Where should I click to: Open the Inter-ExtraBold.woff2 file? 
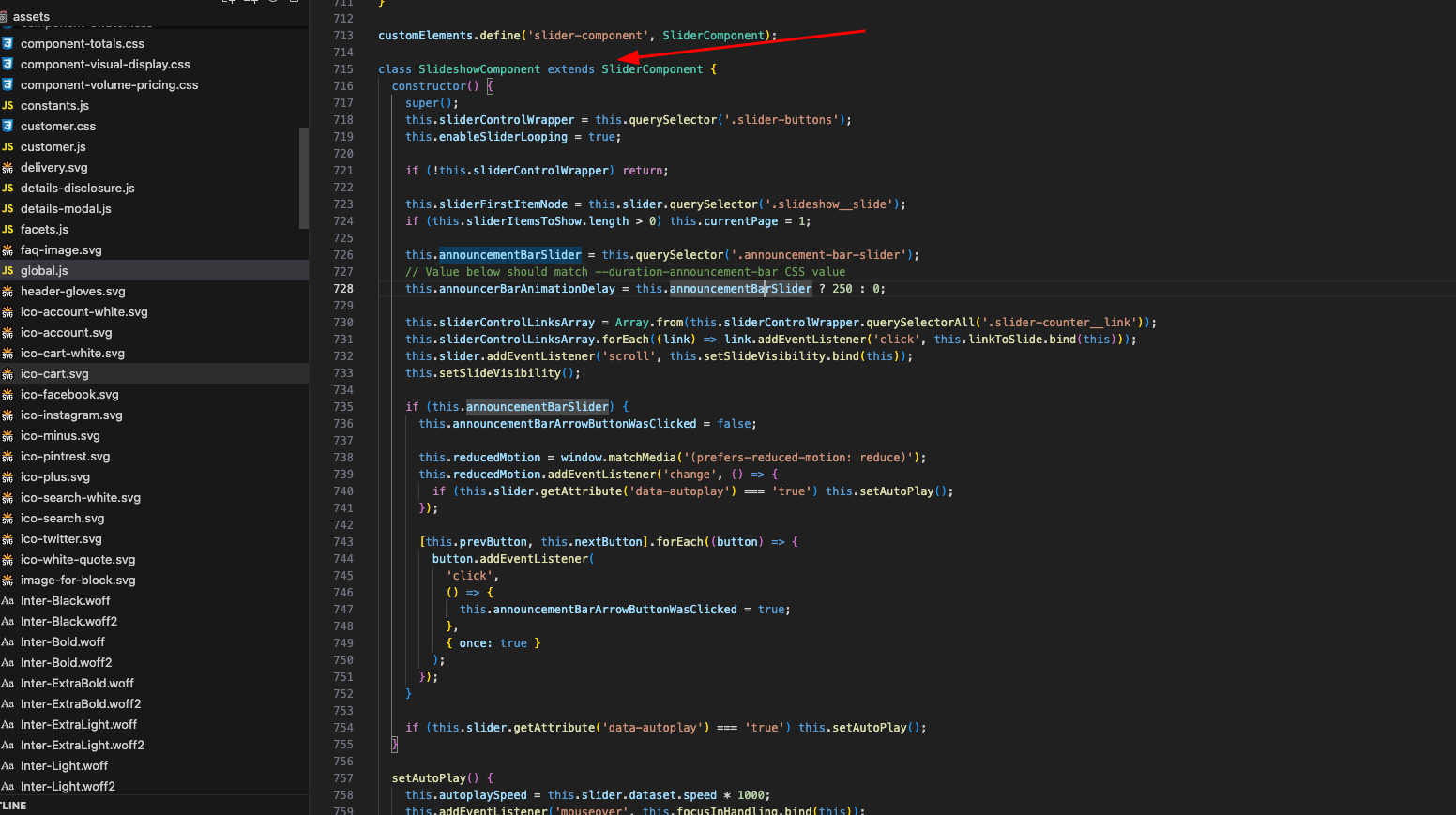click(81, 704)
